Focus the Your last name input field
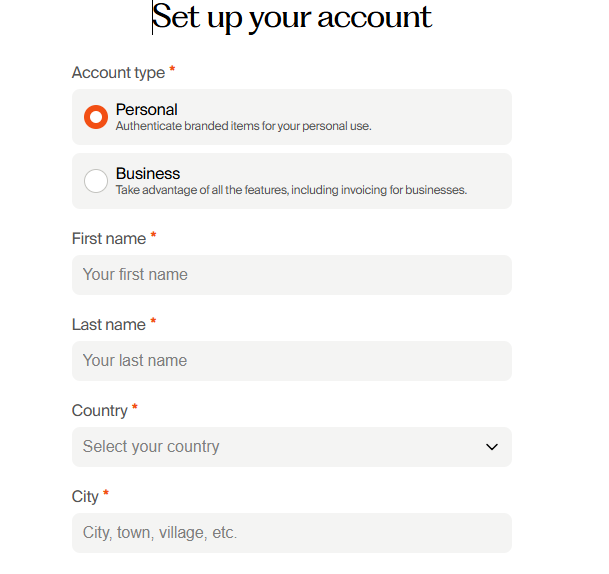Screen dimensions: 609x574 click(291, 361)
